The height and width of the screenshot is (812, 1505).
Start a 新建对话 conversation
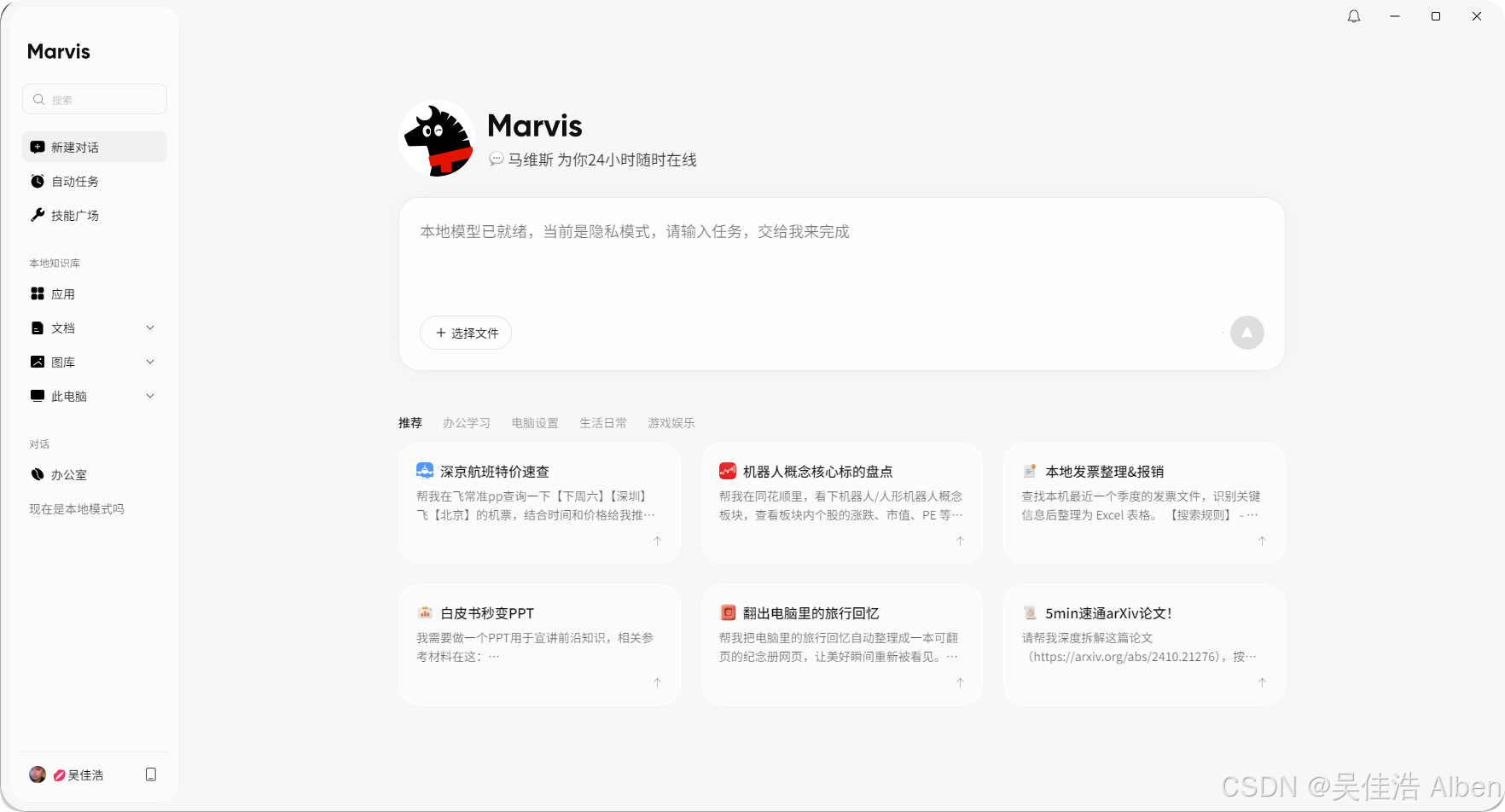95,147
